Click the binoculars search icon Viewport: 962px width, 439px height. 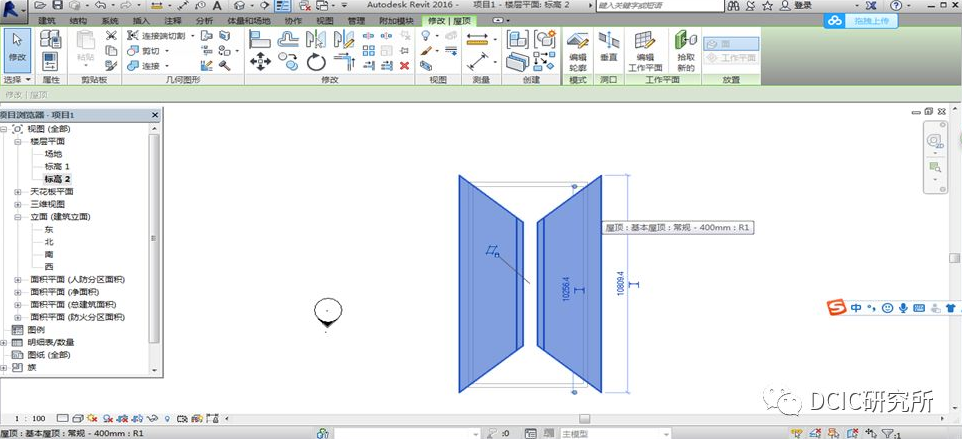[x=734, y=6]
